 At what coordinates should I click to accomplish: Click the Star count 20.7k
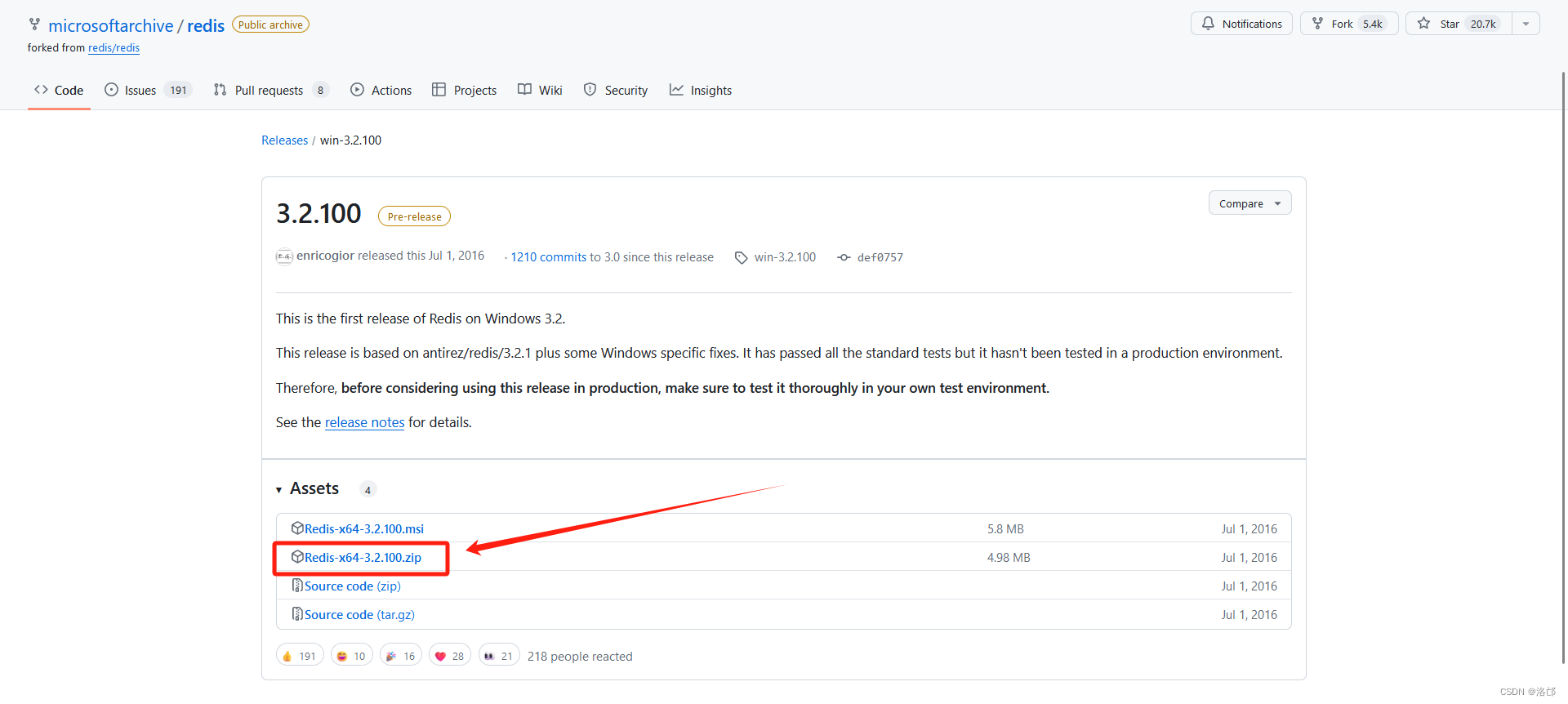coord(1483,24)
